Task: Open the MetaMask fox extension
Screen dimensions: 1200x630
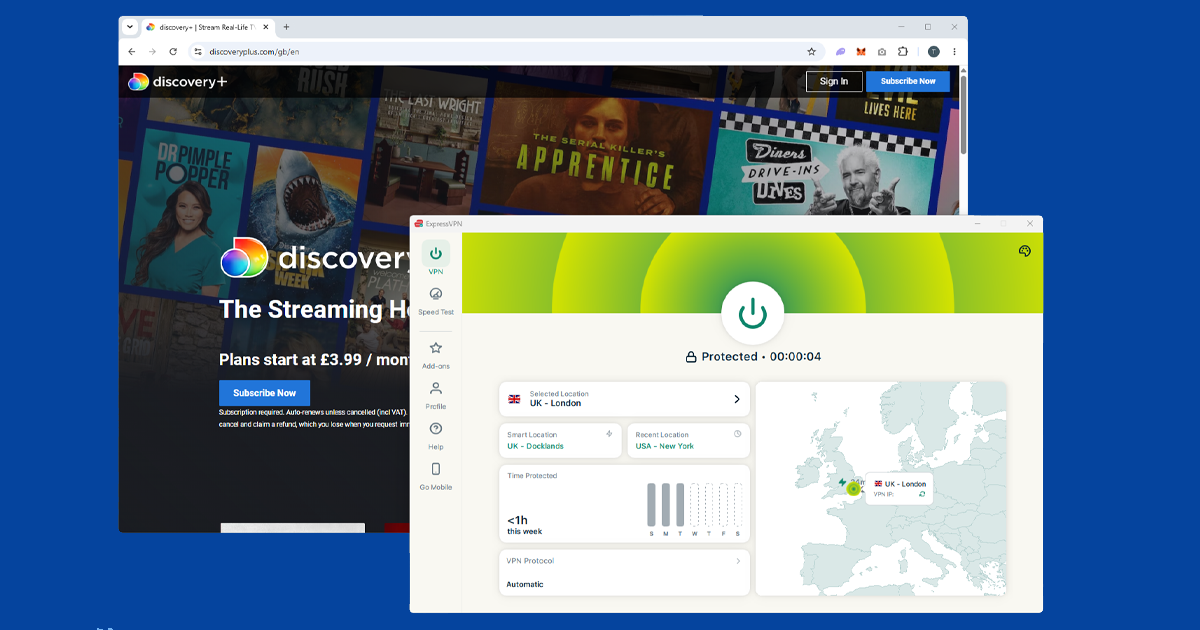Action: [862, 52]
